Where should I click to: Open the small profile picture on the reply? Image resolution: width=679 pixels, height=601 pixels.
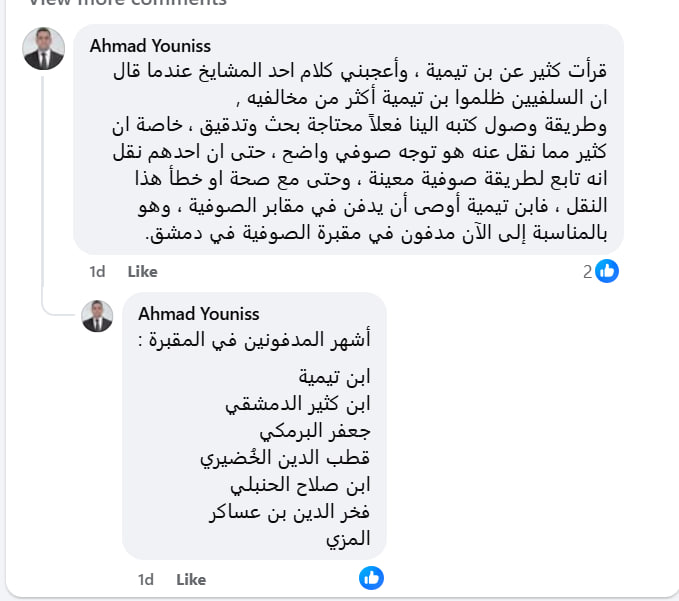(x=97, y=316)
